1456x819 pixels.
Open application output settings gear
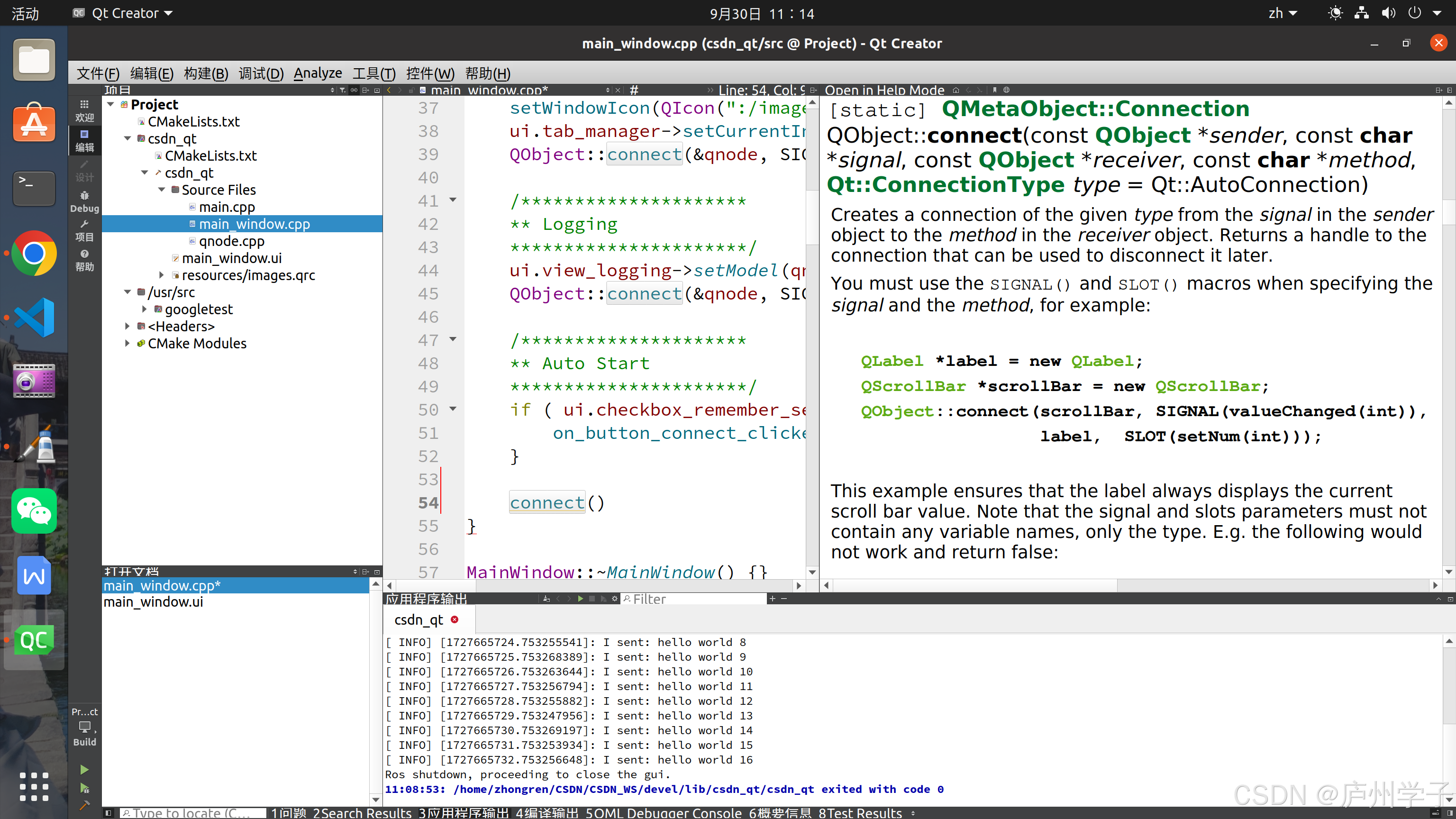click(615, 599)
